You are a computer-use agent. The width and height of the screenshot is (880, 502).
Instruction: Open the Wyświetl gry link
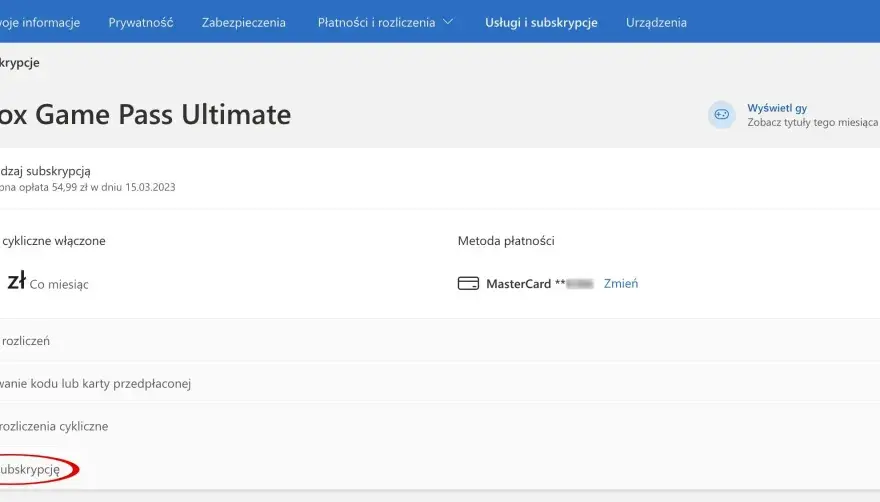(777, 108)
